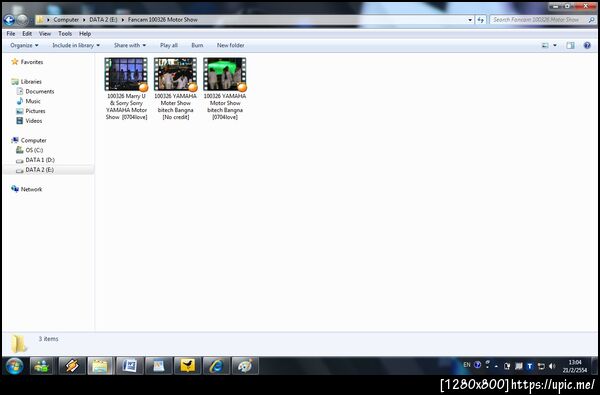Open the Videos library
The height and width of the screenshot is (395, 600).
click(x=29, y=121)
